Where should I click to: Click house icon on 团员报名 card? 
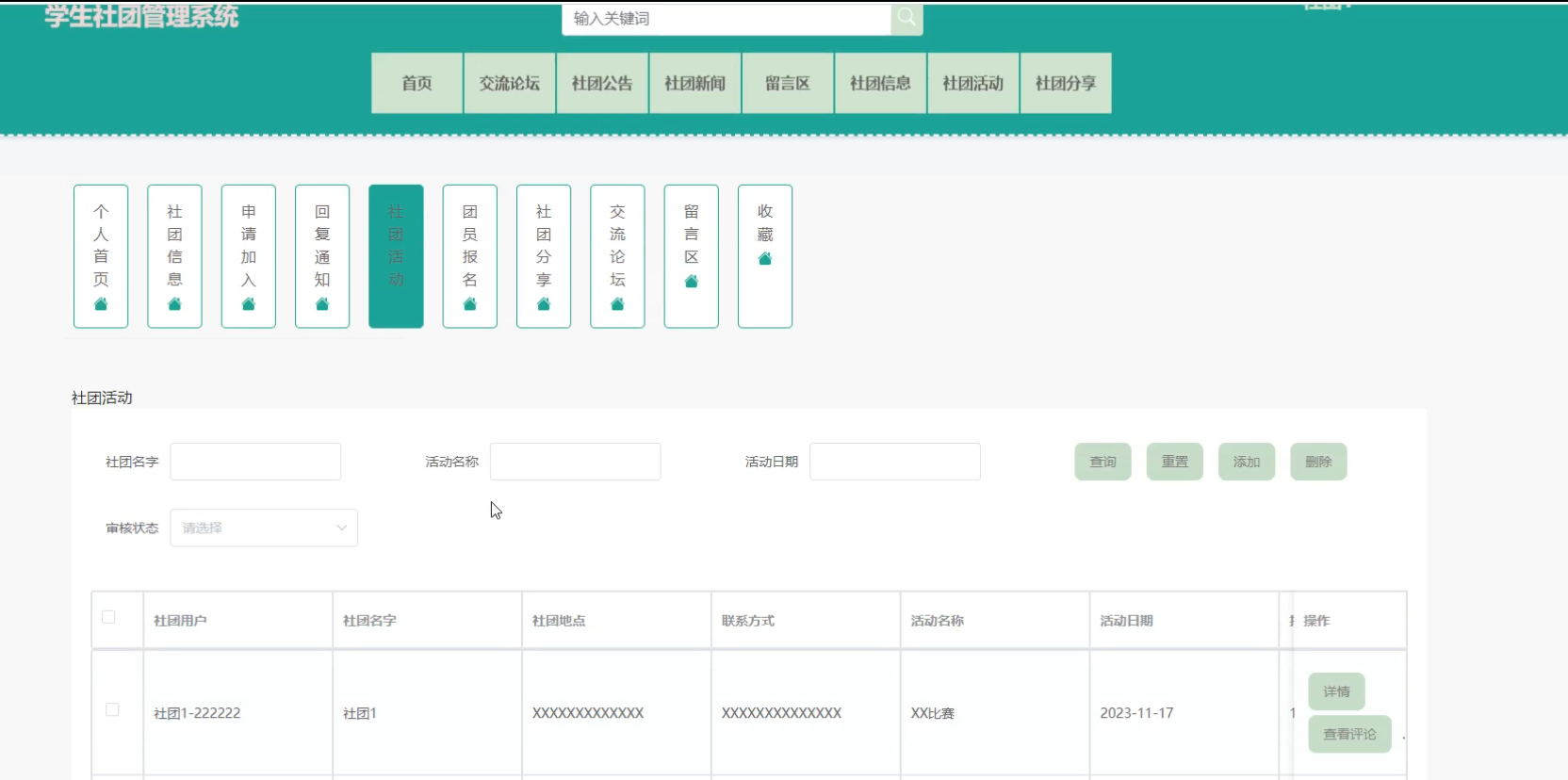[x=470, y=303]
